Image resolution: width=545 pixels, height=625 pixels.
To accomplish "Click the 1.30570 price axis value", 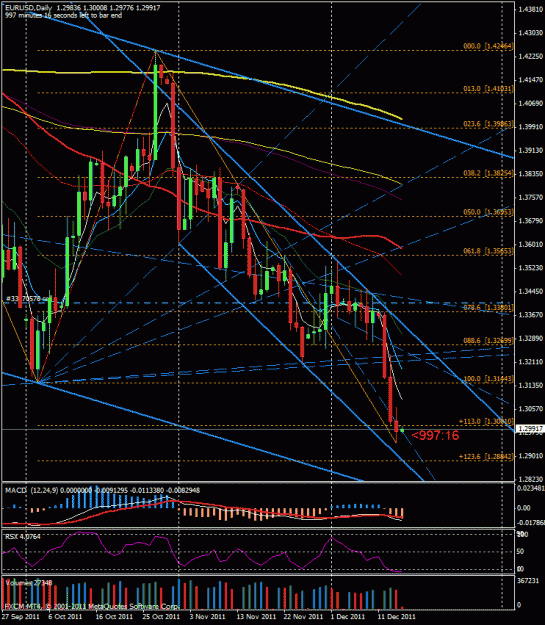I will (x=530, y=409).
